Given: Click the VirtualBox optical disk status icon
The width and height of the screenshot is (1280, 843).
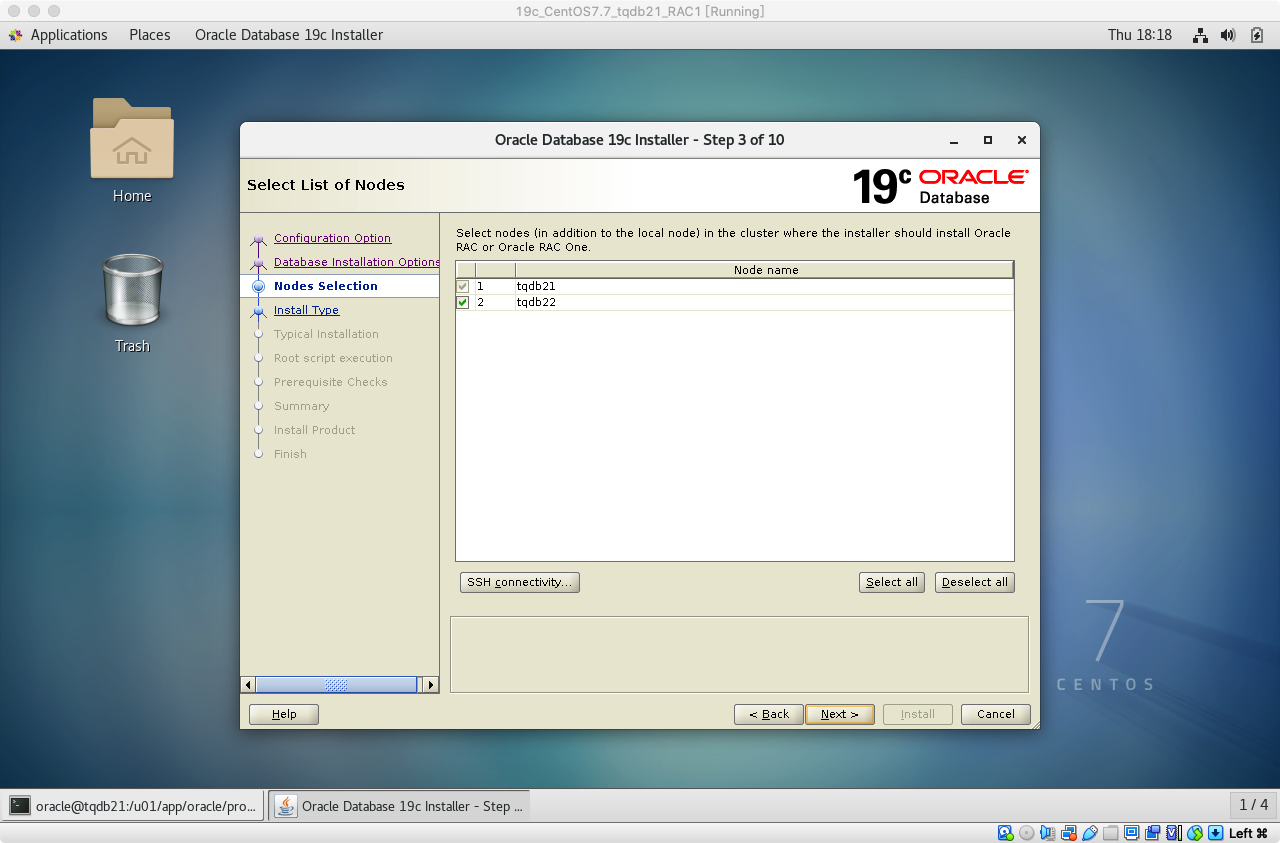Looking at the screenshot, I should [x=1027, y=833].
